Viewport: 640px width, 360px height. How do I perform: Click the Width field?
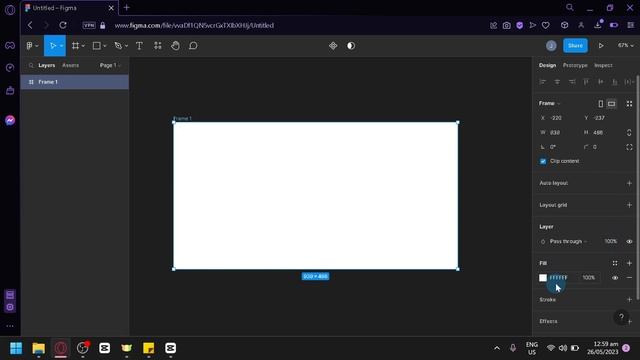(x=558, y=133)
